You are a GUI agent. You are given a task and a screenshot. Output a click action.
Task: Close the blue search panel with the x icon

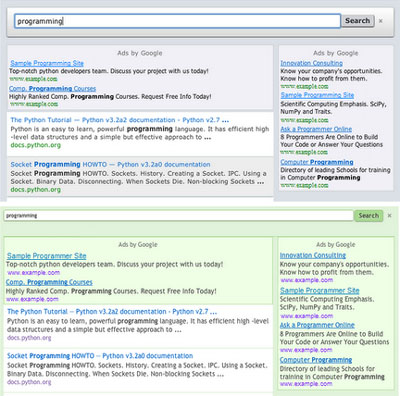(381, 21)
